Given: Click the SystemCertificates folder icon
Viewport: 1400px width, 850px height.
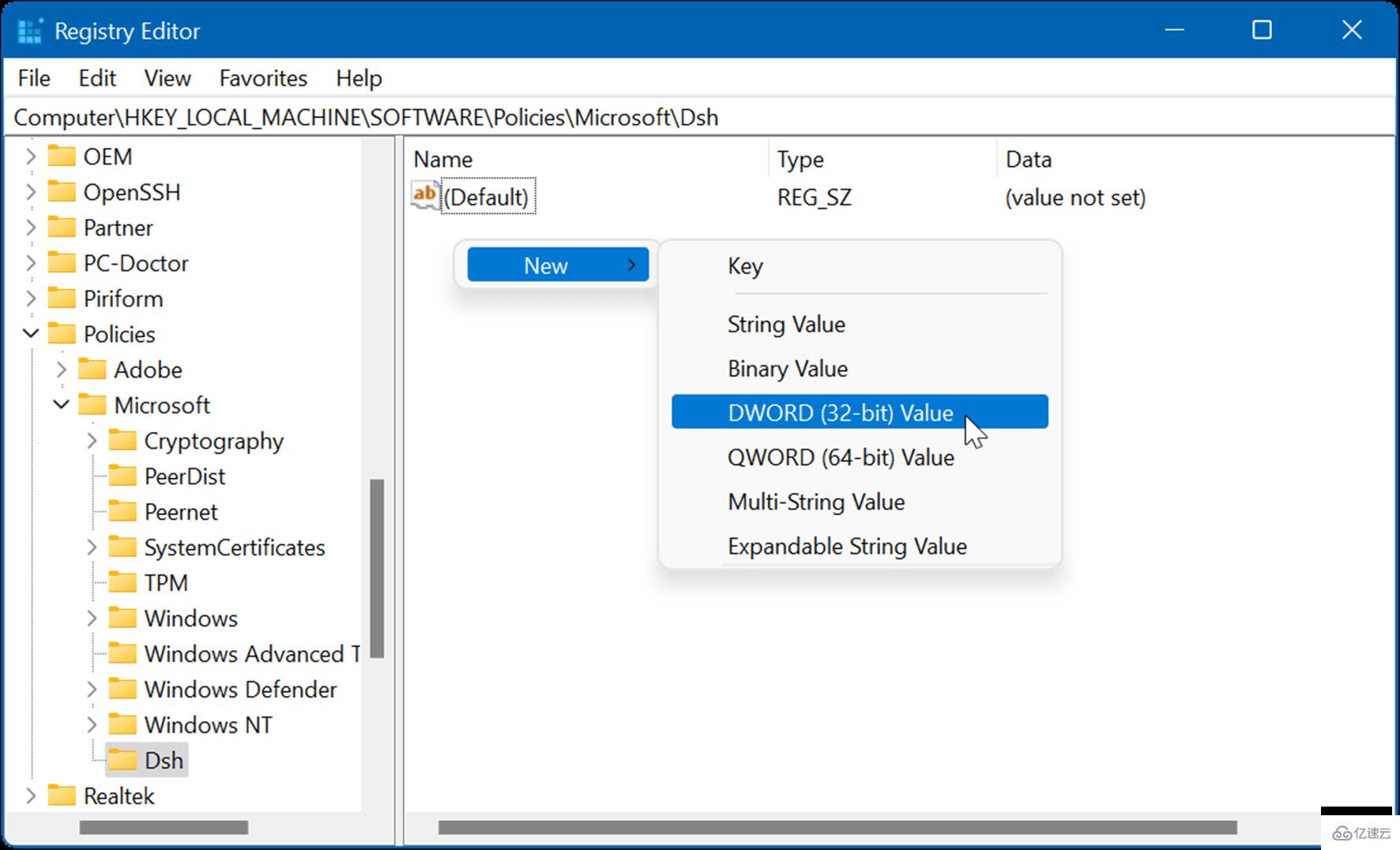Looking at the screenshot, I should (122, 547).
